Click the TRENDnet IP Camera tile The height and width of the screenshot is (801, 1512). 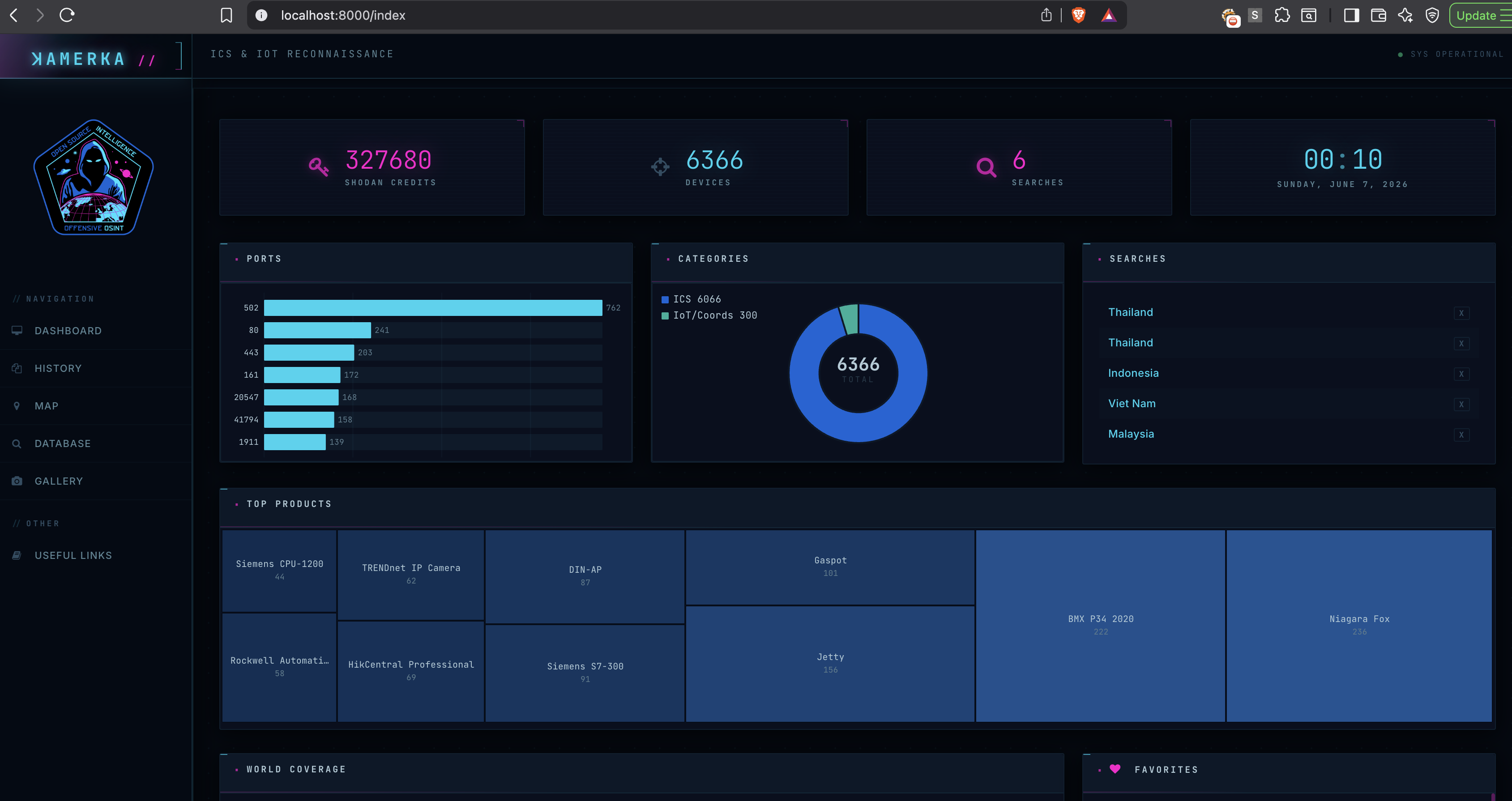(x=411, y=575)
